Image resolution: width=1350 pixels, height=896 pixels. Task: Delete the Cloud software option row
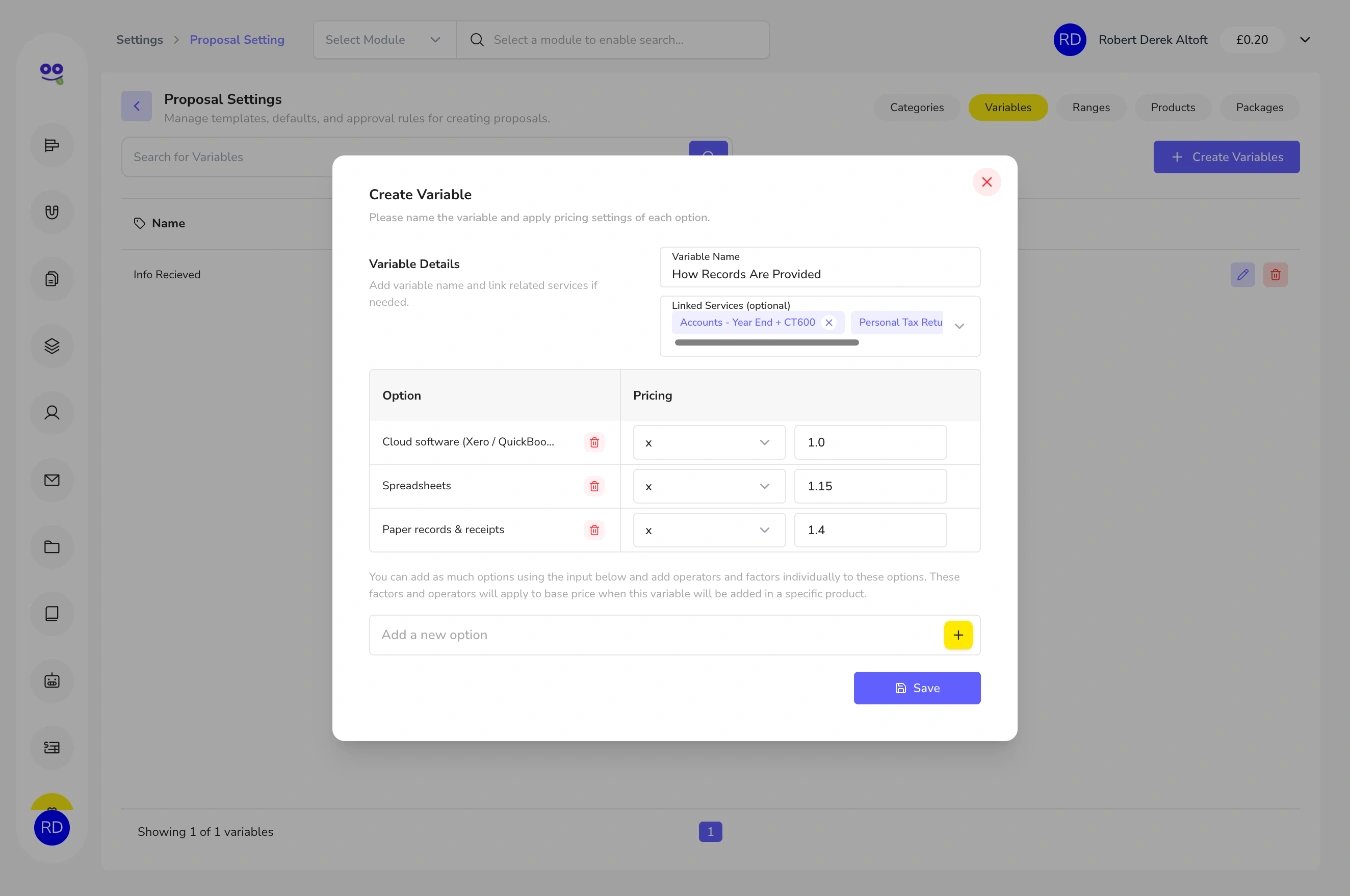594,442
